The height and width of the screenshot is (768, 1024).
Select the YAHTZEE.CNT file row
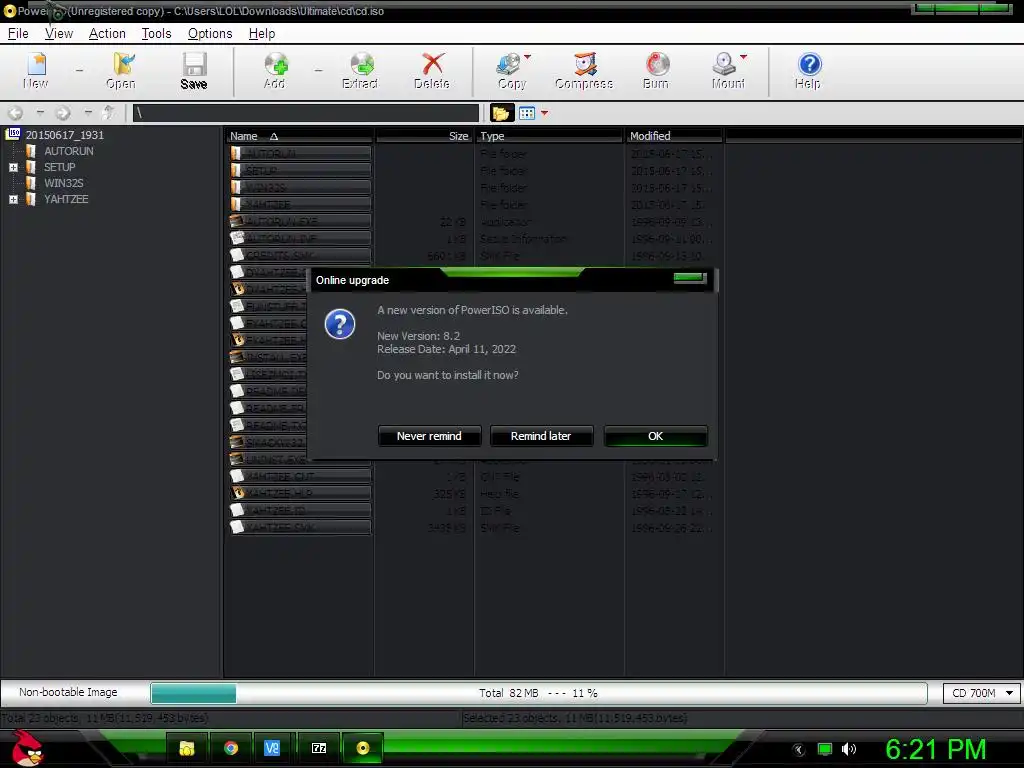pyautogui.click(x=300, y=476)
